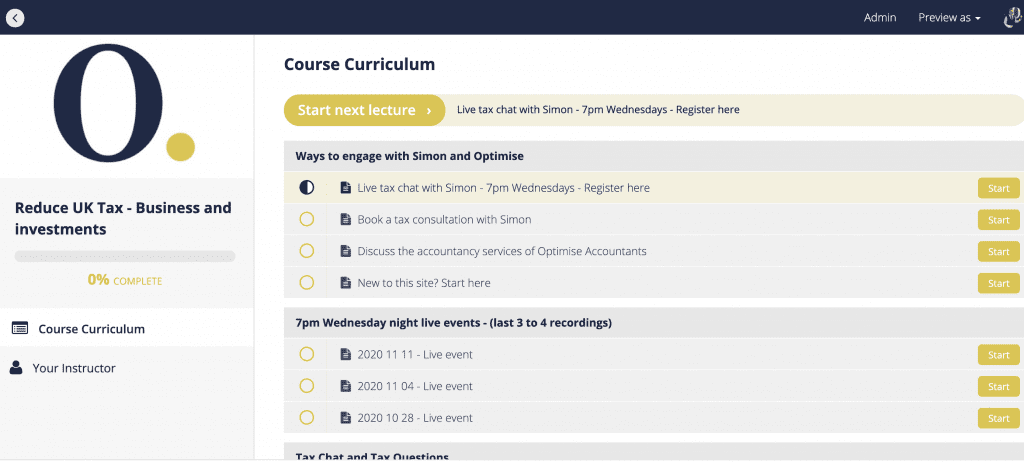Click document icon beside New to this site

345,283
